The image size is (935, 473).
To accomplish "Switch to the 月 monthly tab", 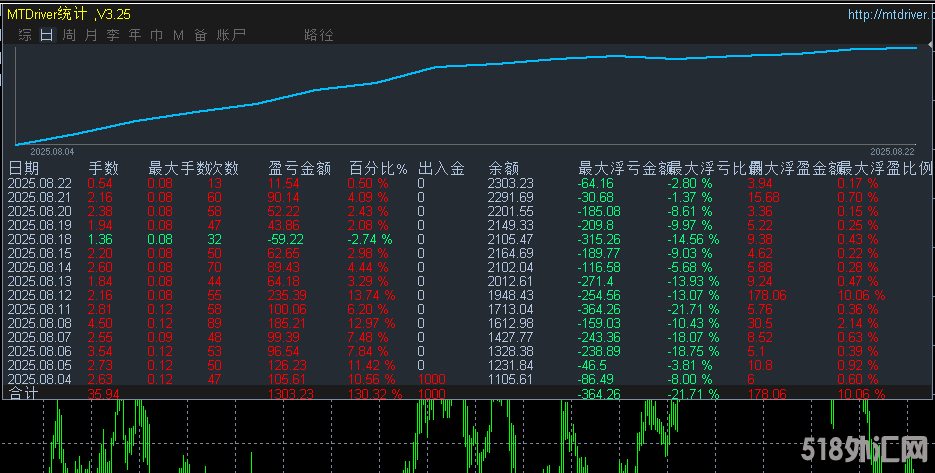I will pos(91,35).
